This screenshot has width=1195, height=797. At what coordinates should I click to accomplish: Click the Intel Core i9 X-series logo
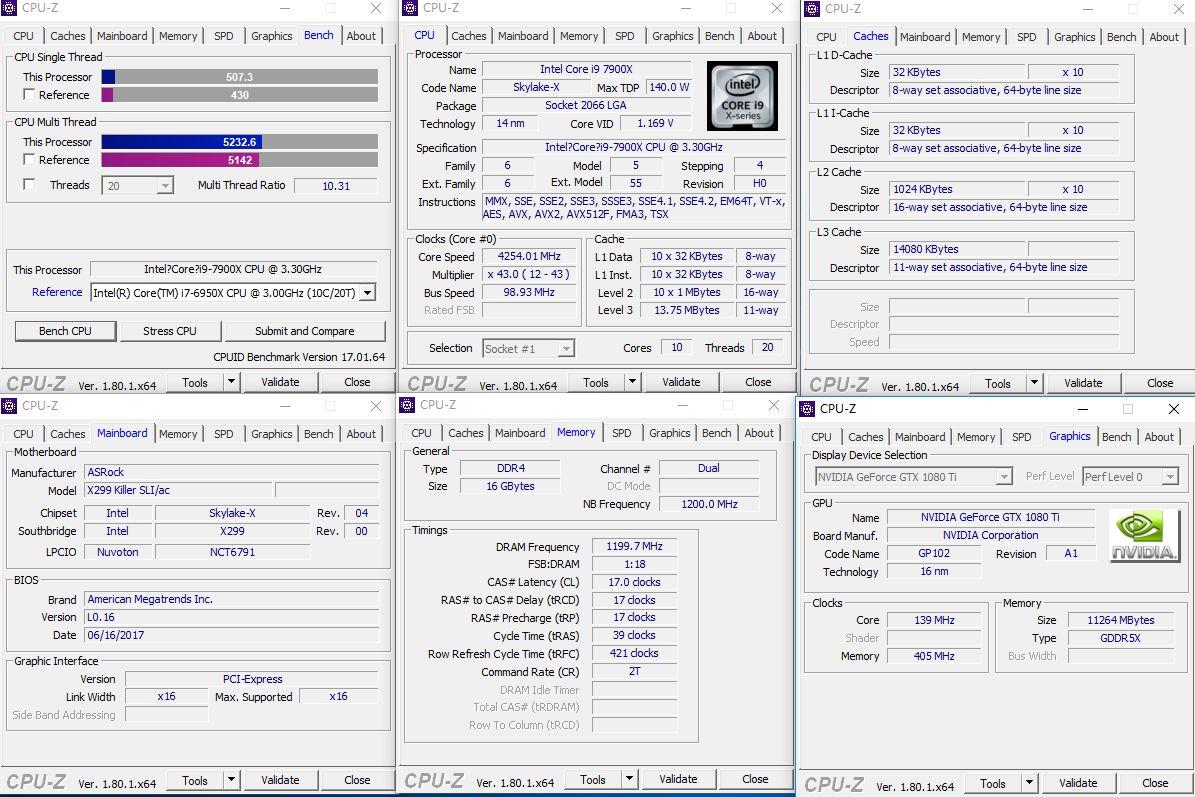[x=742, y=95]
